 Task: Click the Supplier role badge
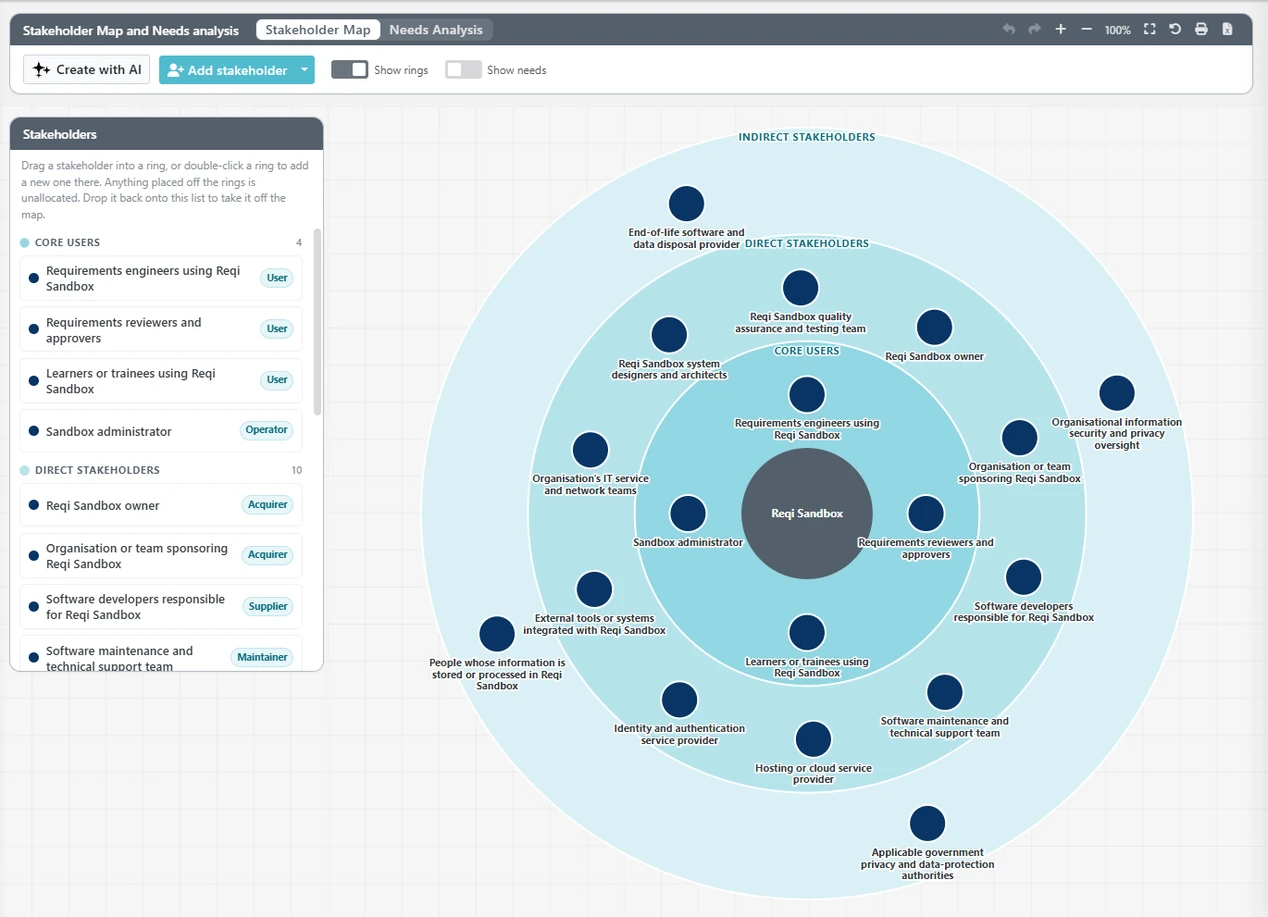pos(268,606)
